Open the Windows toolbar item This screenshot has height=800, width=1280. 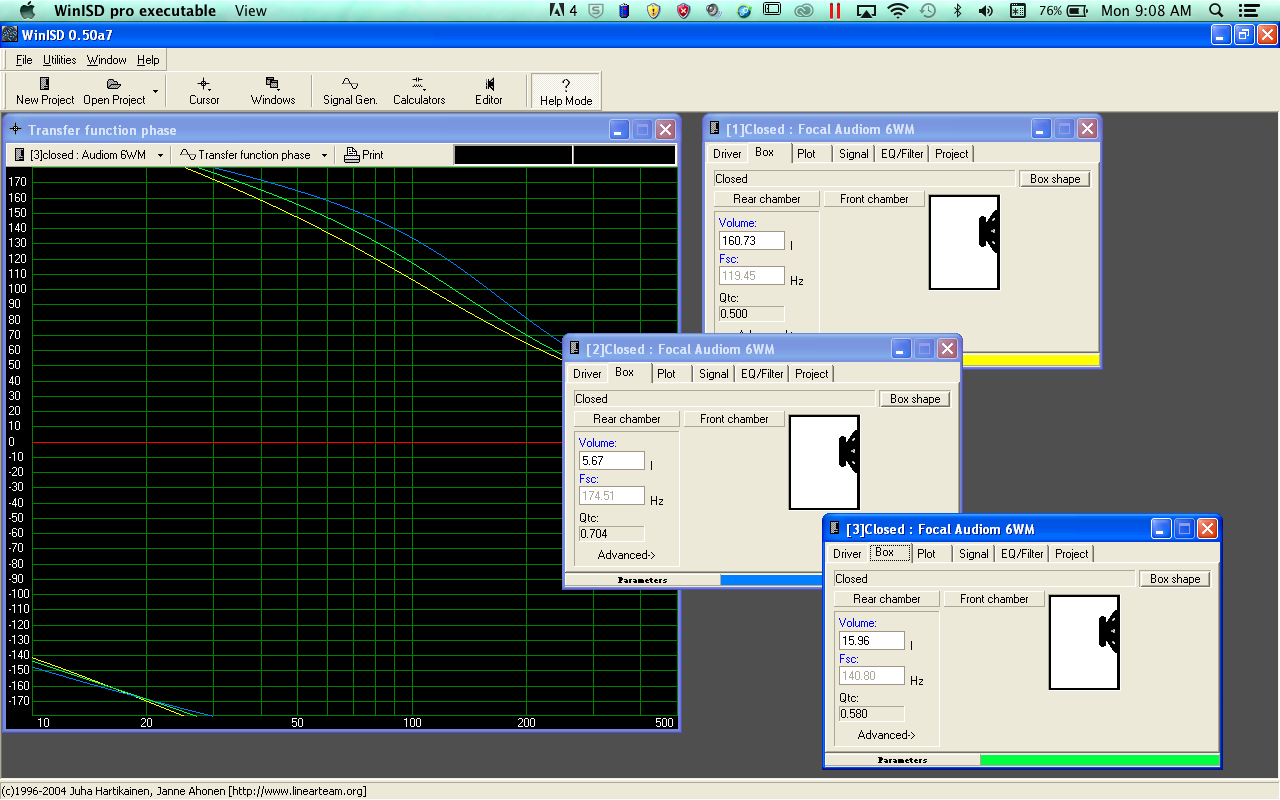point(273,91)
